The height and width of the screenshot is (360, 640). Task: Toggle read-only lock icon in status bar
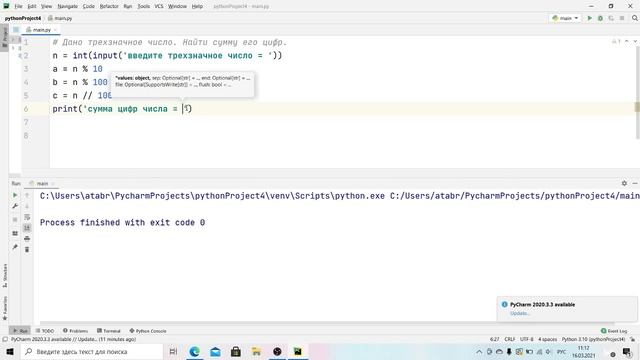tap(633, 339)
